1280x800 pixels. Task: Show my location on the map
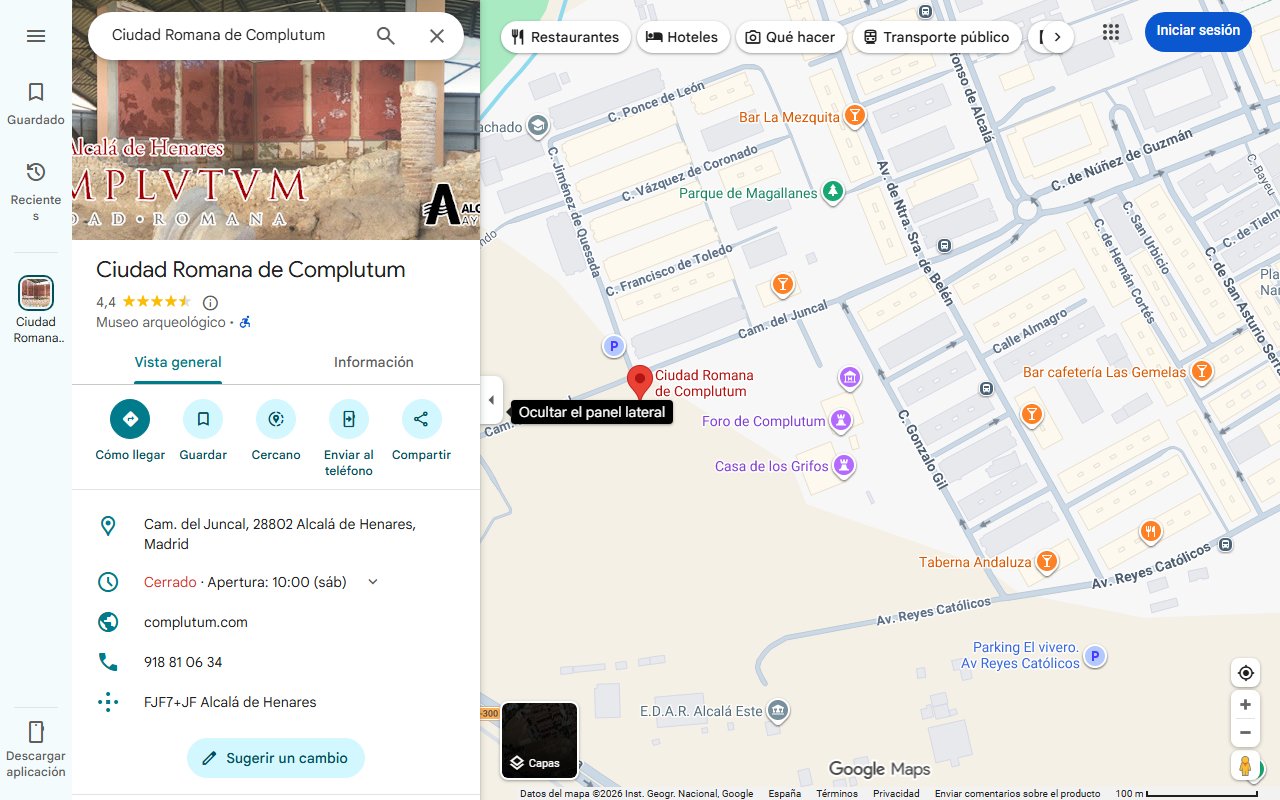1245,673
